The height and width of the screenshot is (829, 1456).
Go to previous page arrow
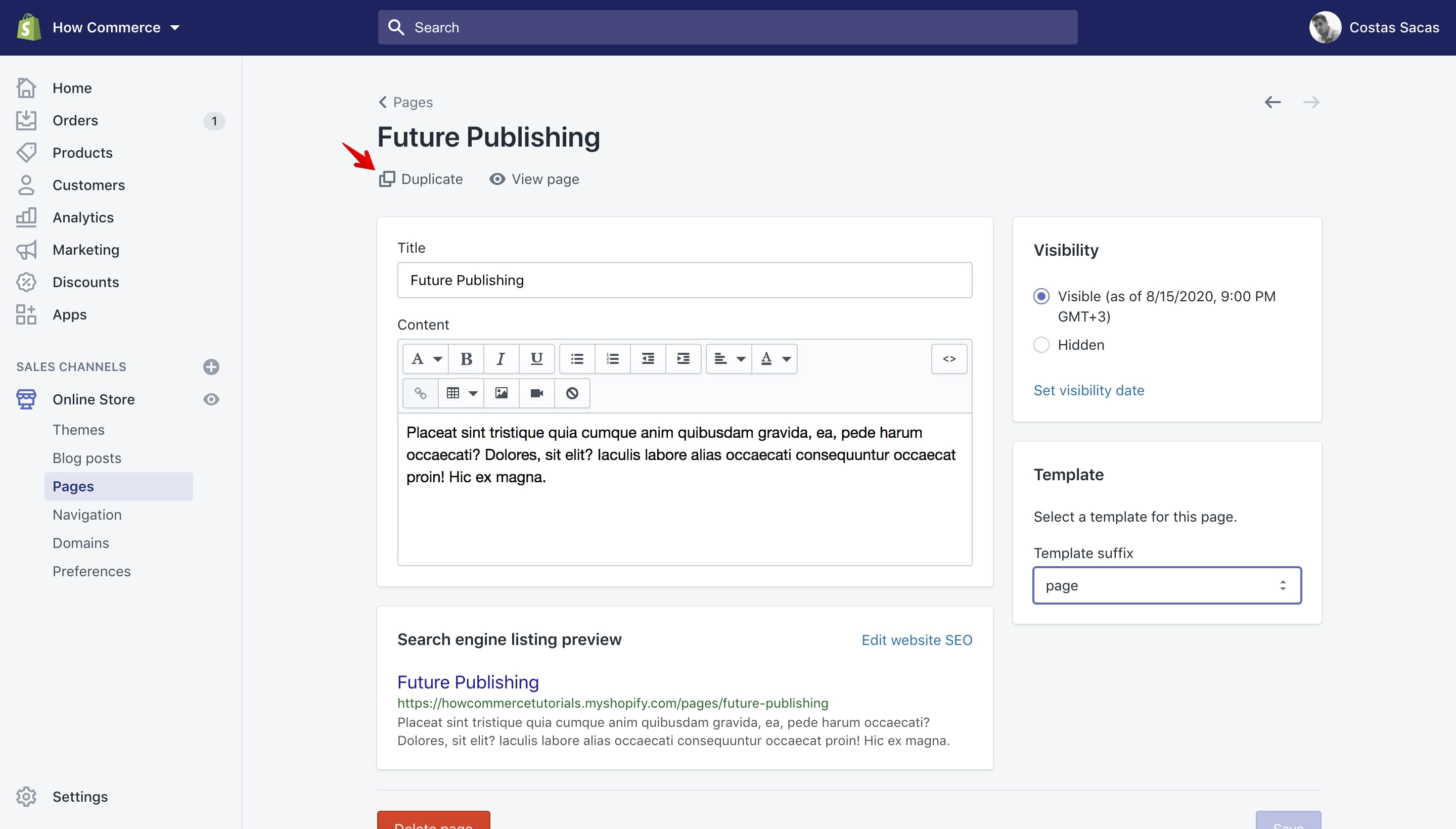coord(1272,102)
